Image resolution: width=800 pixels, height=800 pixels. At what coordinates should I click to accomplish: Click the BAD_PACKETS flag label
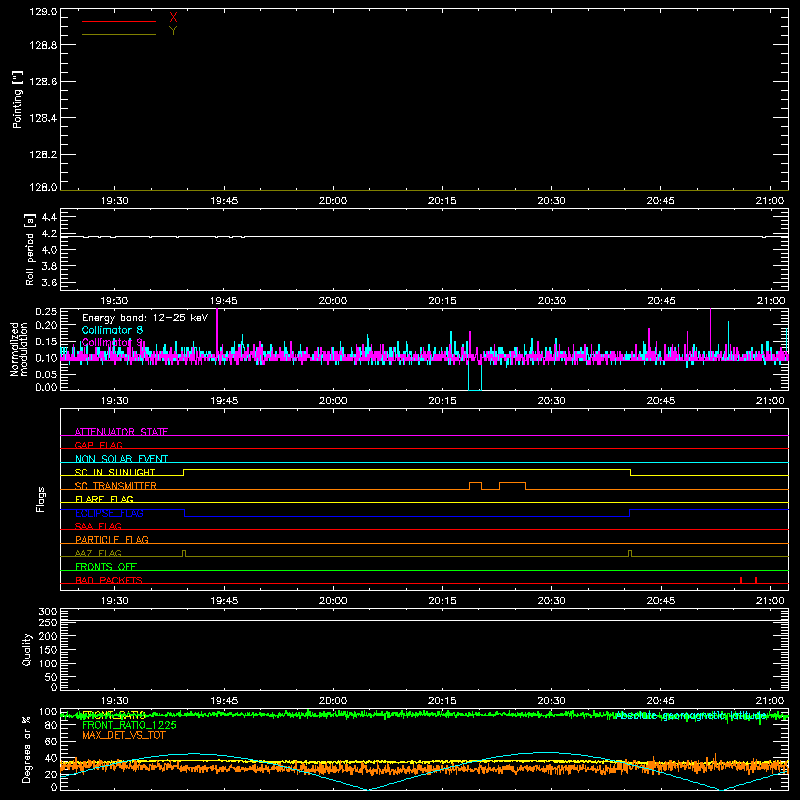109,581
